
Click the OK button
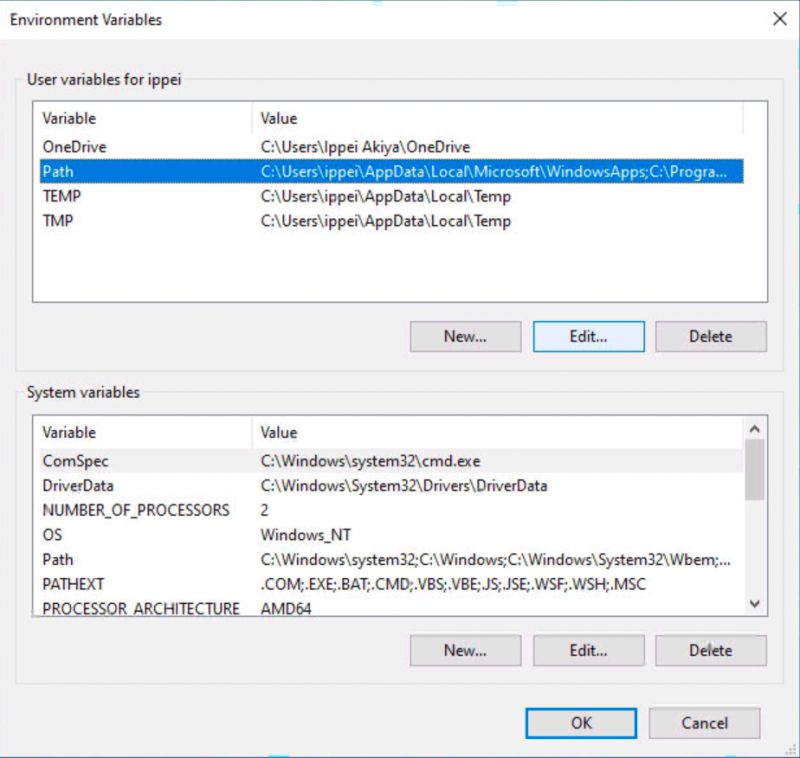581,723
